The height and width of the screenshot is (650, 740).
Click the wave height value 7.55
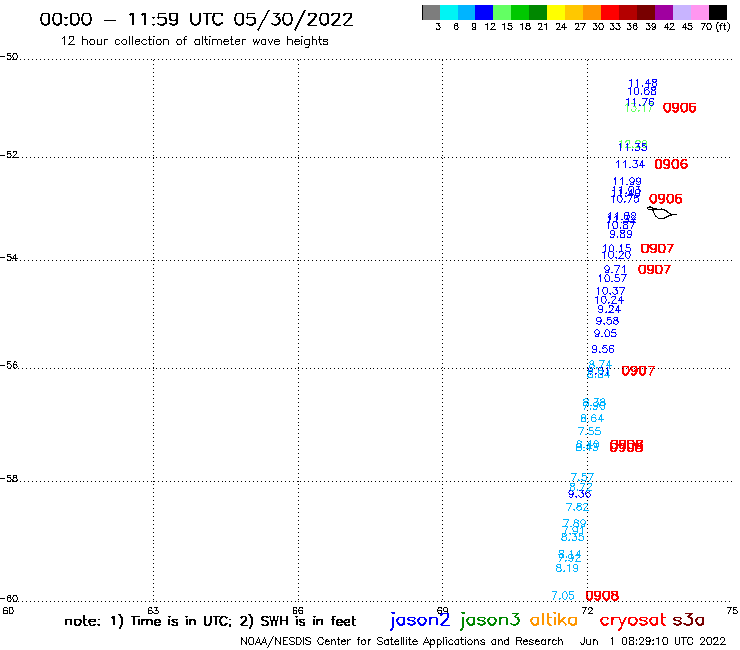tap(589, 431)
